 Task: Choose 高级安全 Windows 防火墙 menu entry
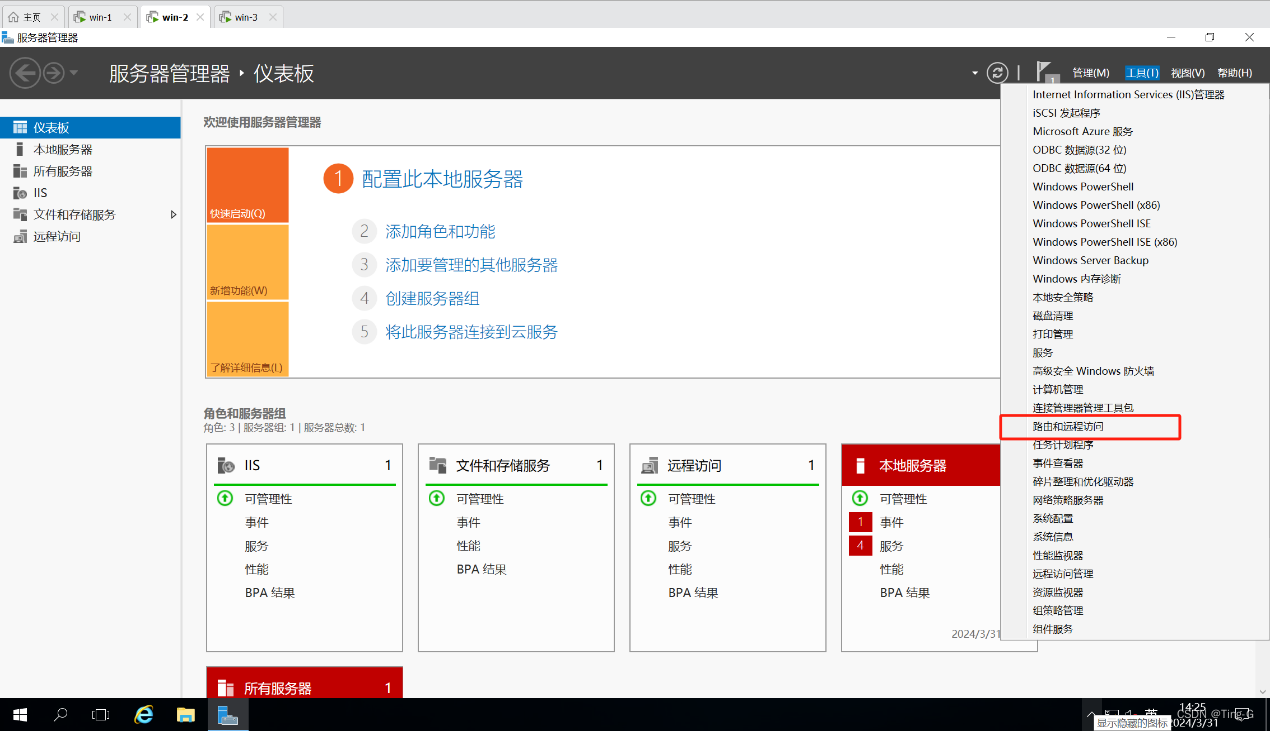1093,371
